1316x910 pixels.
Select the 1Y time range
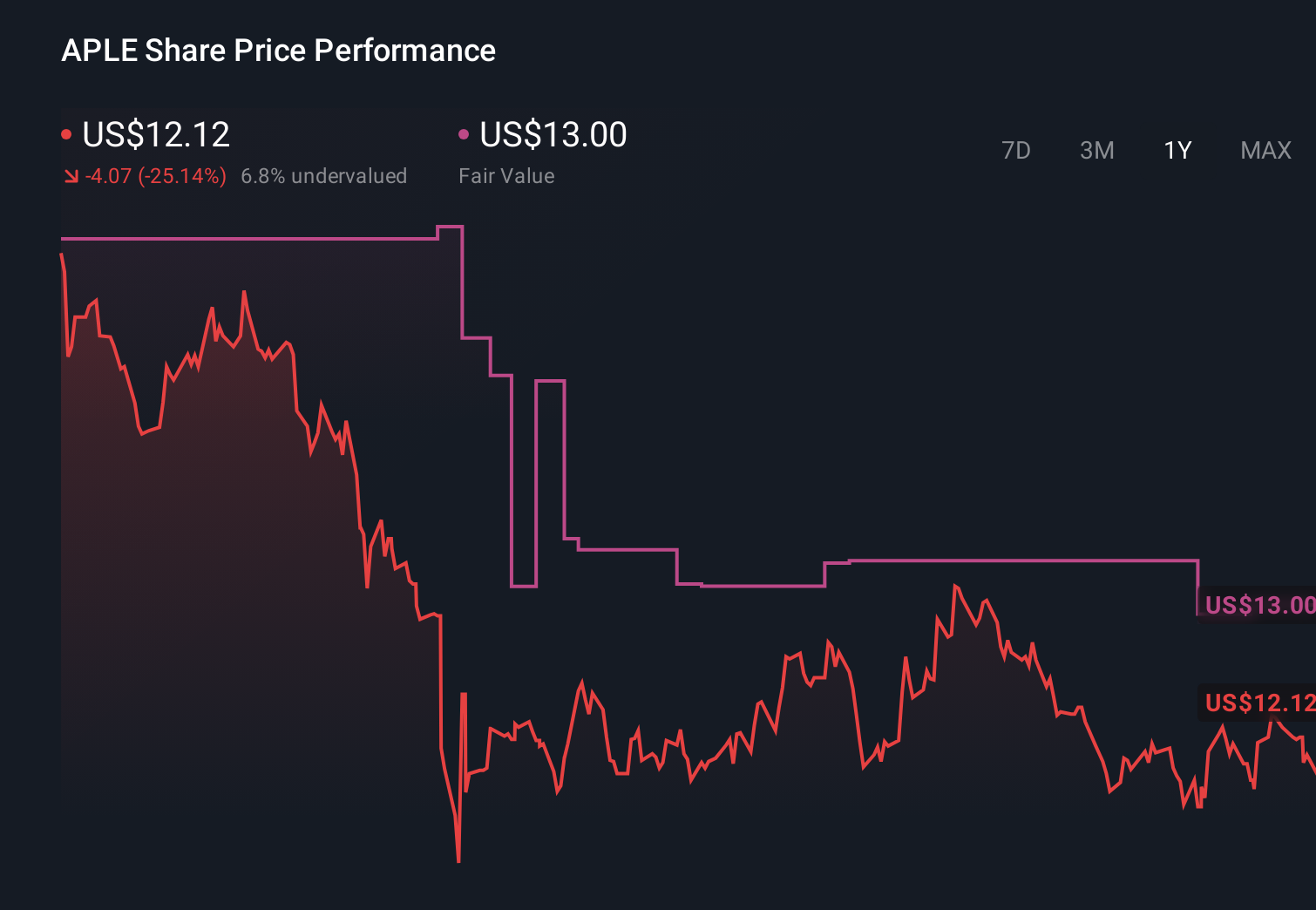tap(1177, 150)
